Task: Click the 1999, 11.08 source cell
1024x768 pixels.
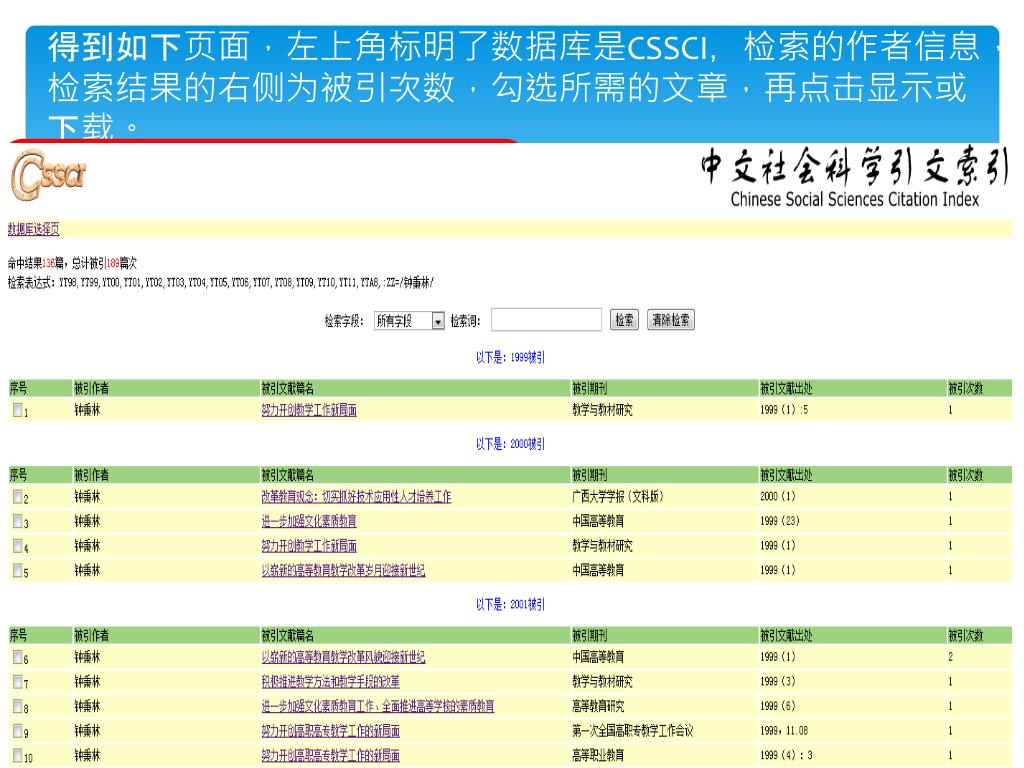Action: click(784, 731)
